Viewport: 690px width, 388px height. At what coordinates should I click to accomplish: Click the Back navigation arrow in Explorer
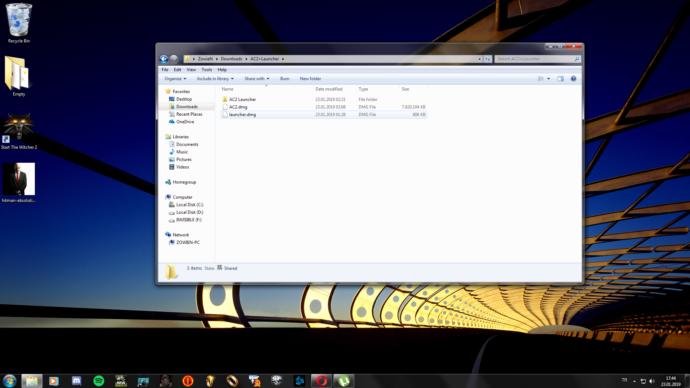164,59
